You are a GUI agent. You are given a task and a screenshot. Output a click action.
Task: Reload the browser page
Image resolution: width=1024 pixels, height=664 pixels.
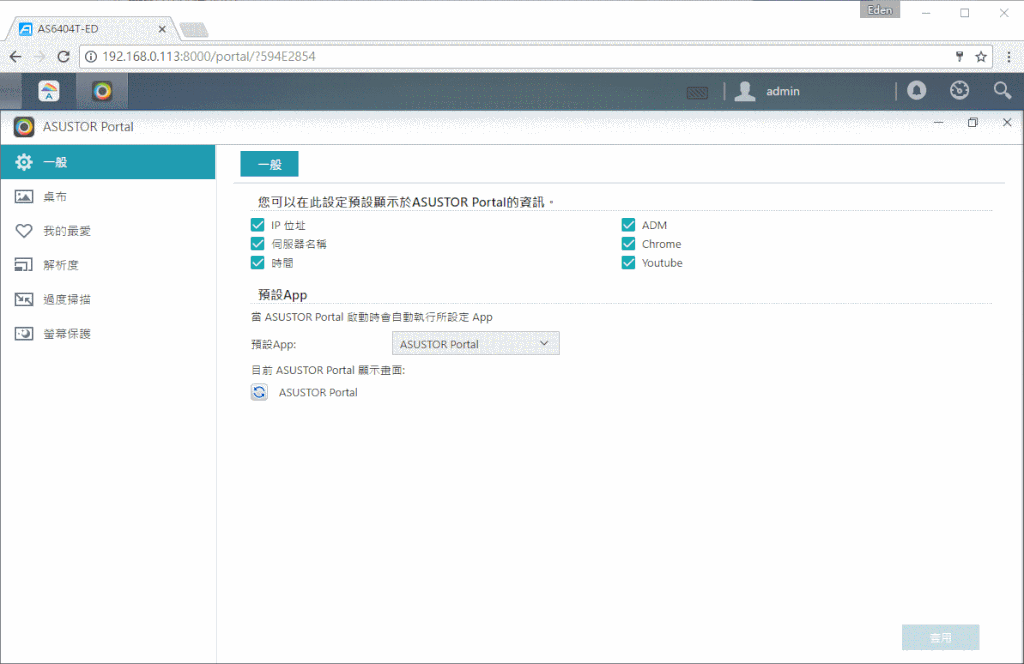point(63,57)
